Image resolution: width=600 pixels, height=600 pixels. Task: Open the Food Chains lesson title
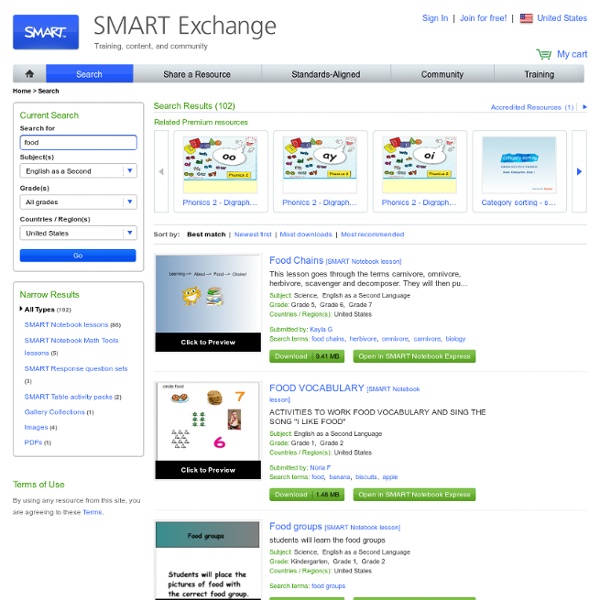coord(296,261)
